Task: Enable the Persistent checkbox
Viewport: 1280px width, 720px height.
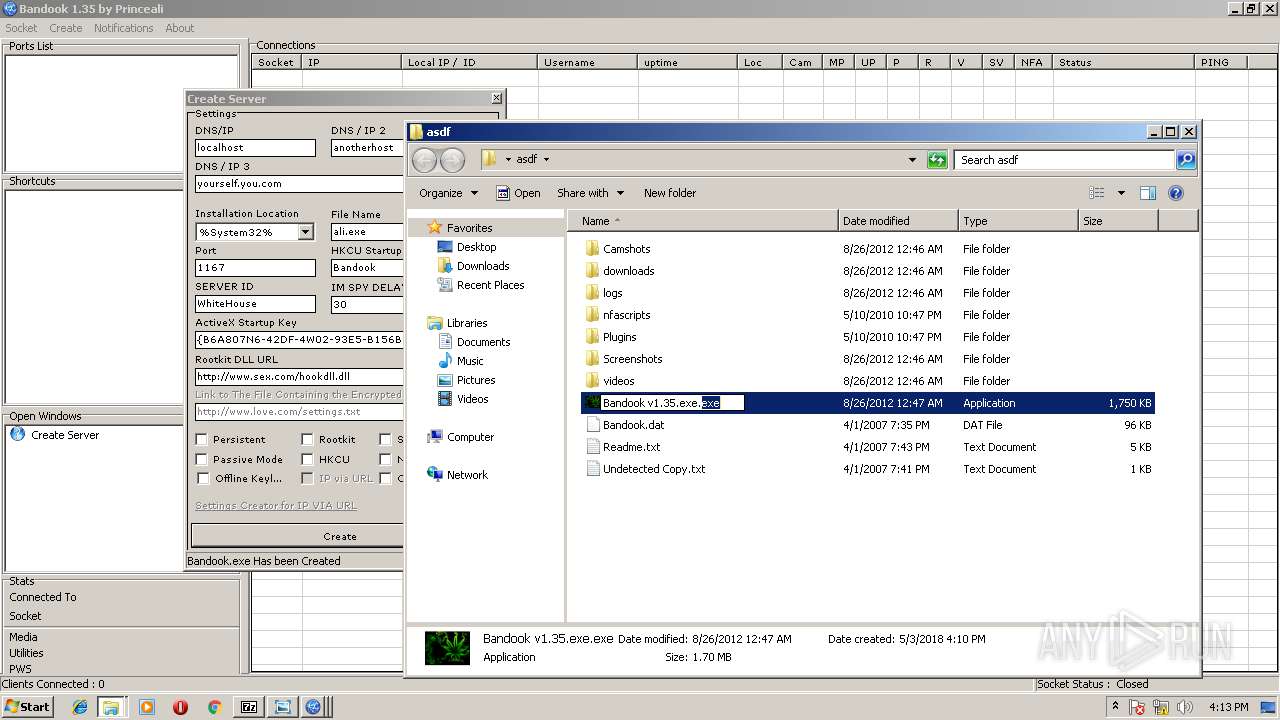Action: [x=202, y=439]
